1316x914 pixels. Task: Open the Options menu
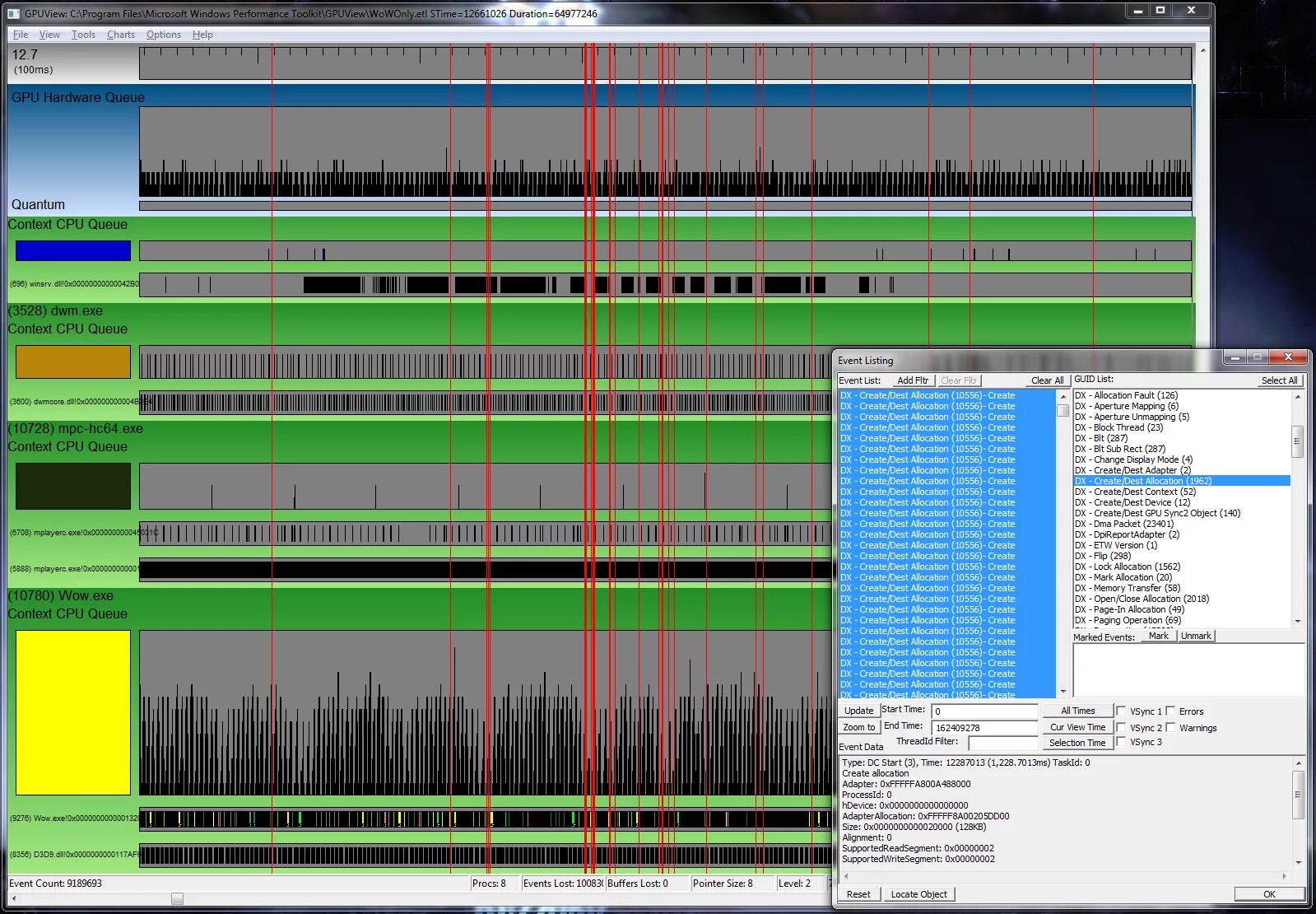[163, 35]
